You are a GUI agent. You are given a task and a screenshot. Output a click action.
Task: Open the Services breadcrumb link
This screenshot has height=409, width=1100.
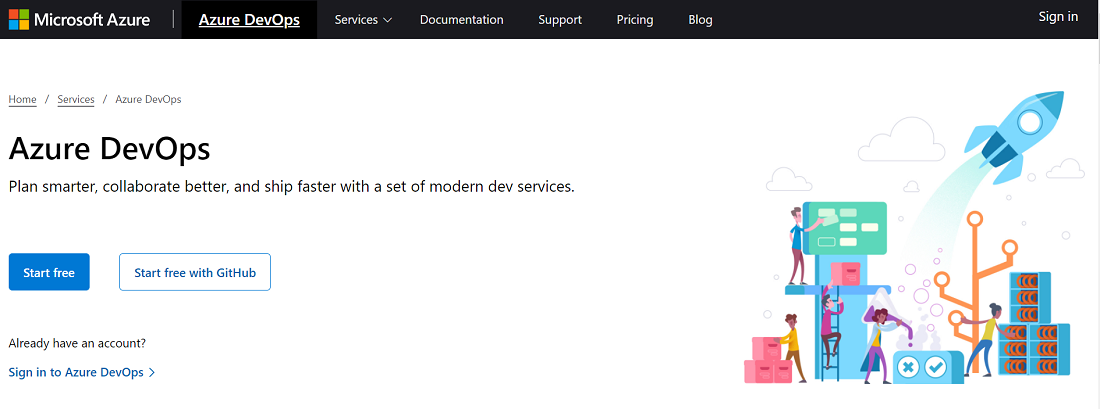pos(76,99)
